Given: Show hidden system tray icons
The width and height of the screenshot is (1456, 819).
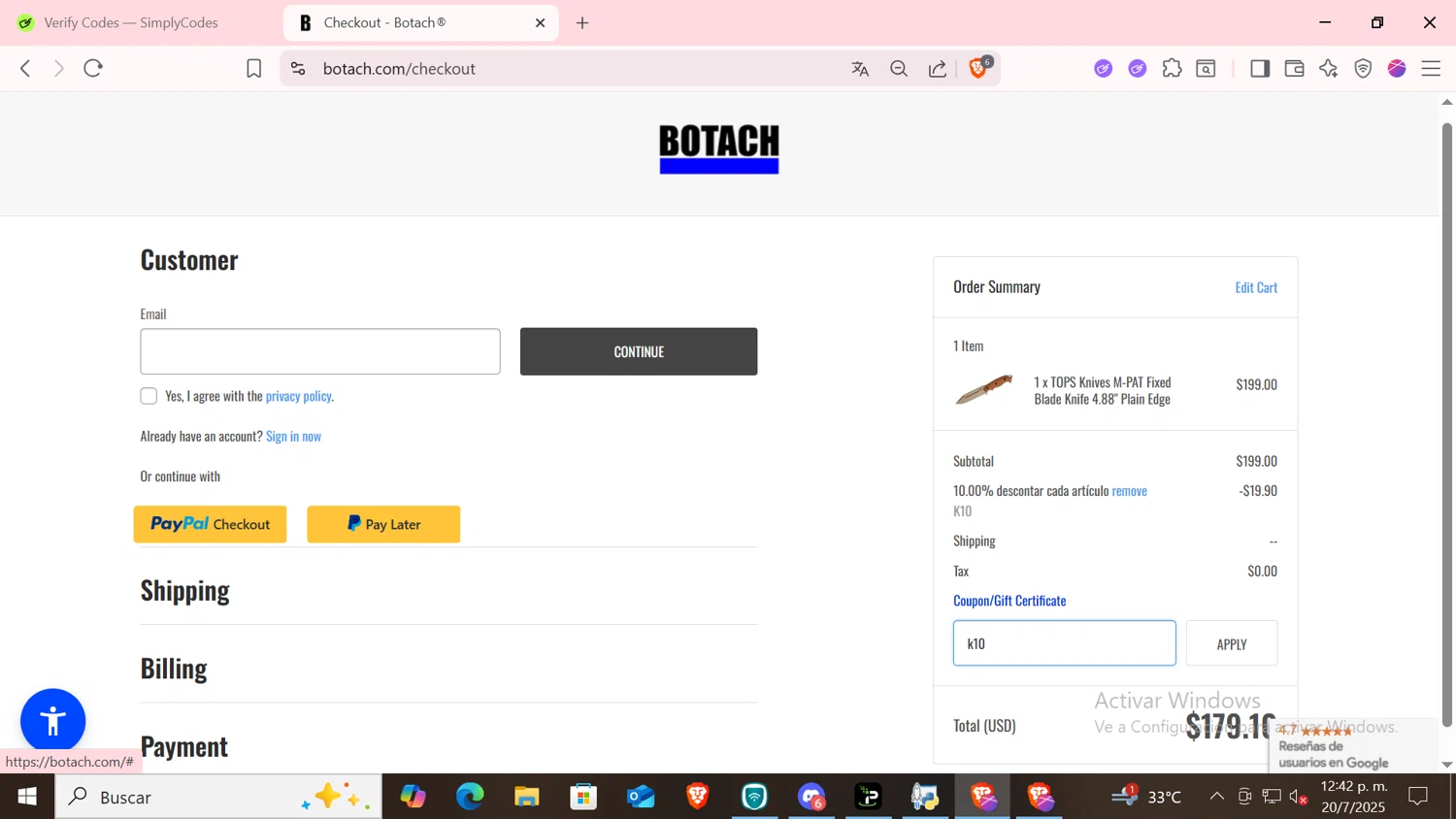Looking at the screenshot, I should click(1216, 797).
